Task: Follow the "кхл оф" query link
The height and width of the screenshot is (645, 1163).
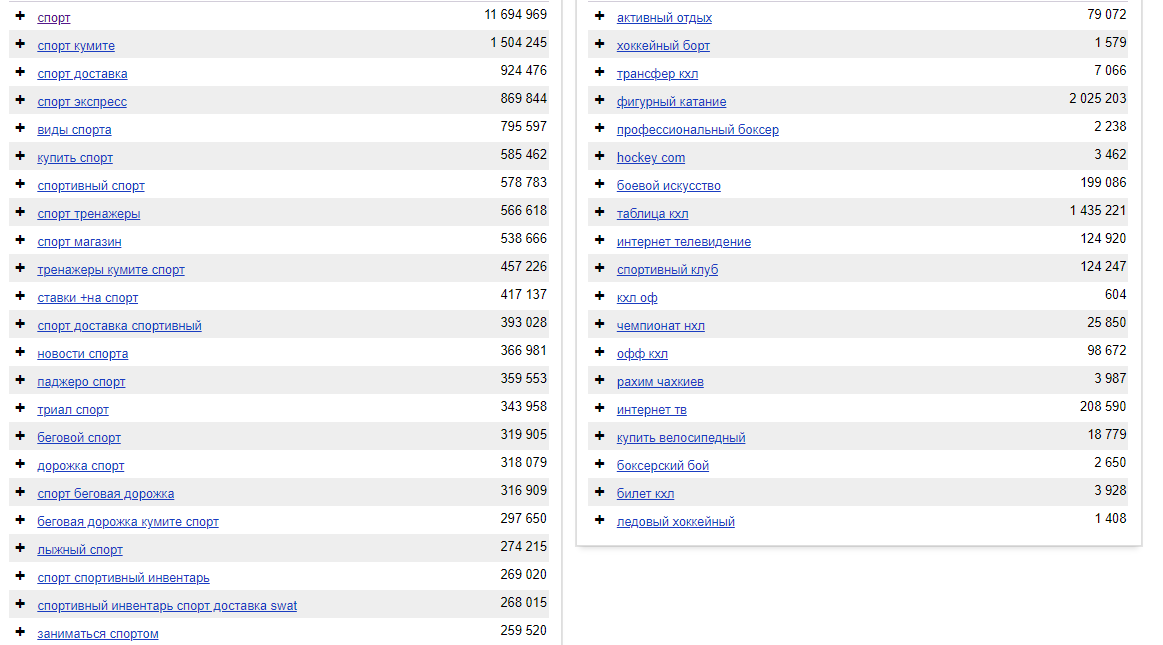Action: pyautogui.click(x=637, y=298)
